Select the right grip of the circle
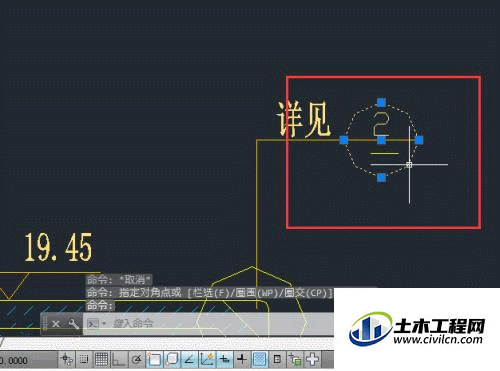The height and width of the screenshot is (371, 500). point(419,140)
